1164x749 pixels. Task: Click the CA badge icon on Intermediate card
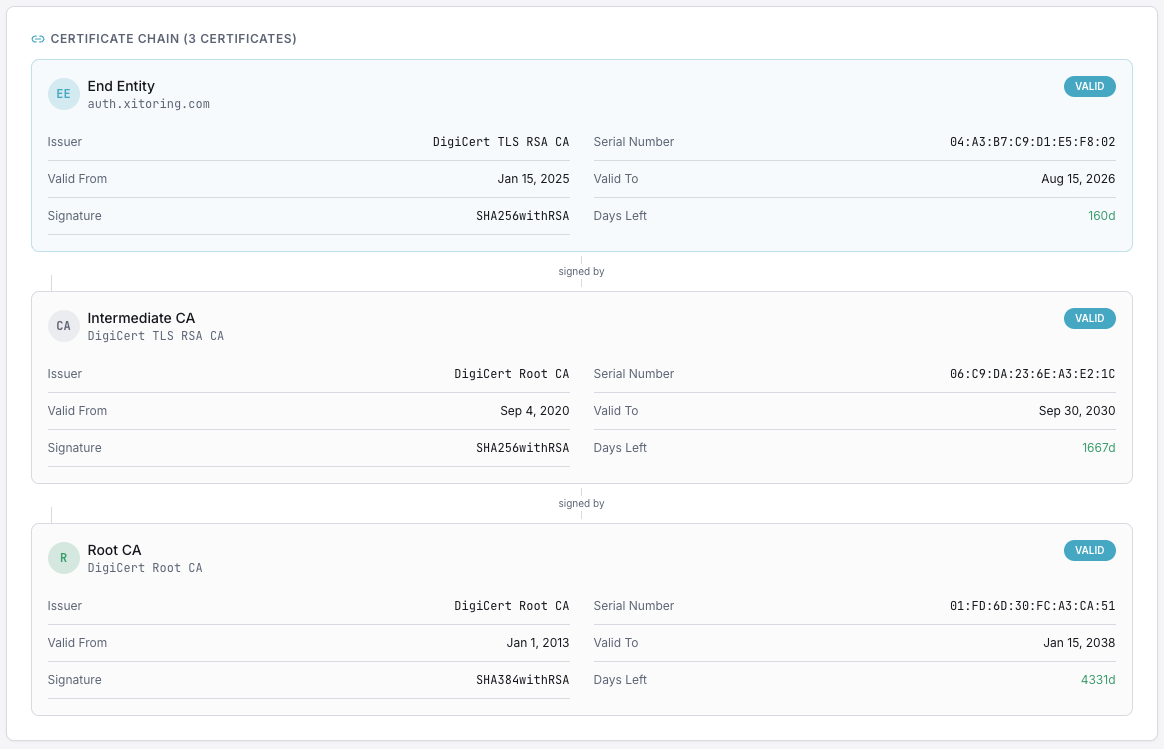63,325
